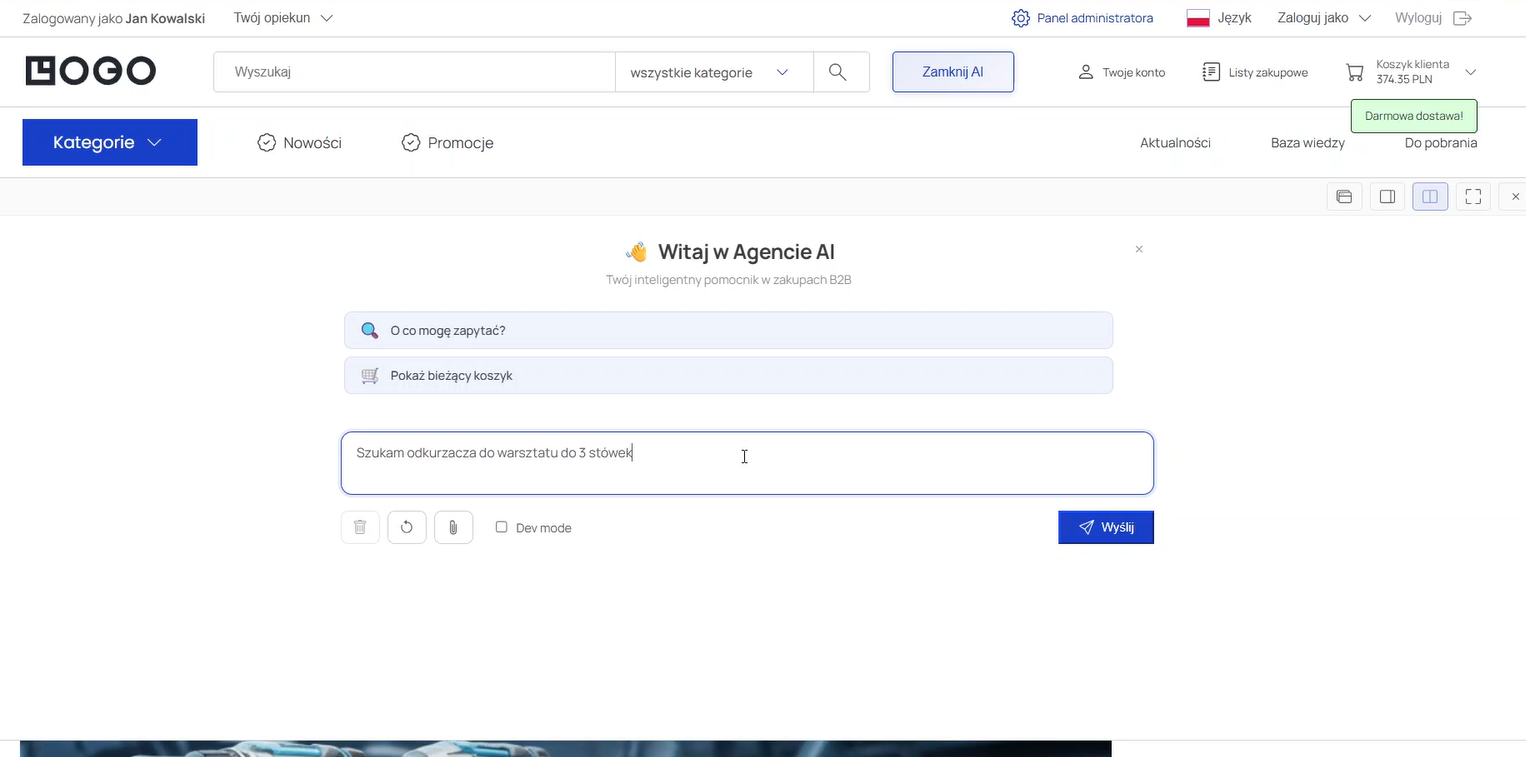Open the wszystkie kategorie dropdown
1526x757 pixels.
click(712, 71)
